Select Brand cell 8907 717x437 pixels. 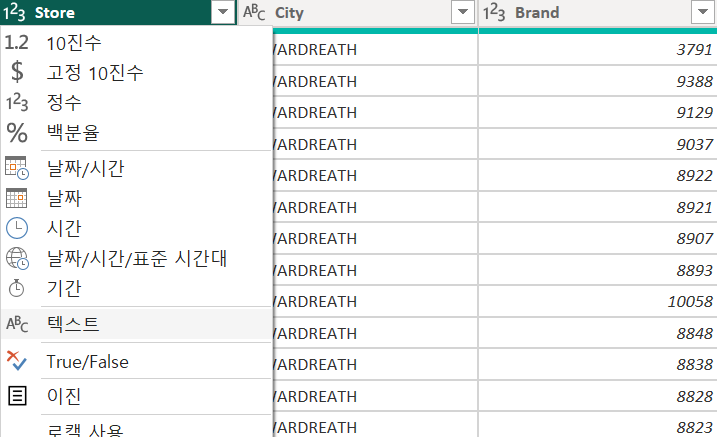[597, 239]
